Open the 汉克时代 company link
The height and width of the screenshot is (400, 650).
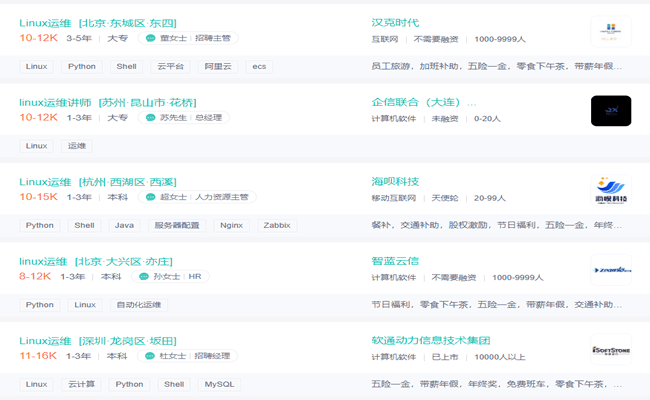395,23
